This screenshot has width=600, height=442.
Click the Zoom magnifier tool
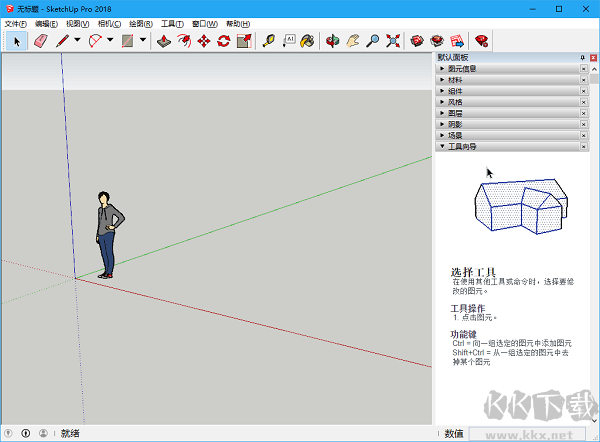click(x=372, y=41)
